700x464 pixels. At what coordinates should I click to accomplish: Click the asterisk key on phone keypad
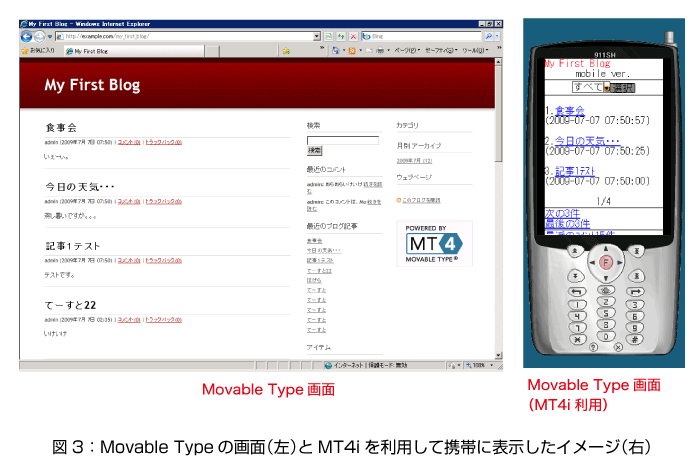point(577,339)
